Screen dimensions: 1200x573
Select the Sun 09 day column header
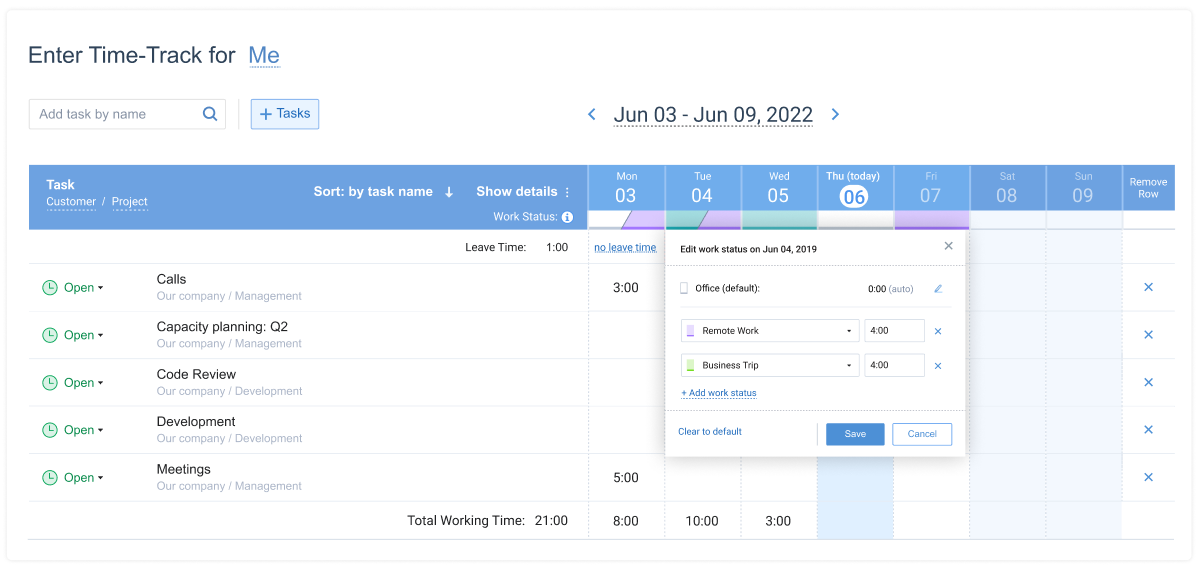coord(1083,188)
